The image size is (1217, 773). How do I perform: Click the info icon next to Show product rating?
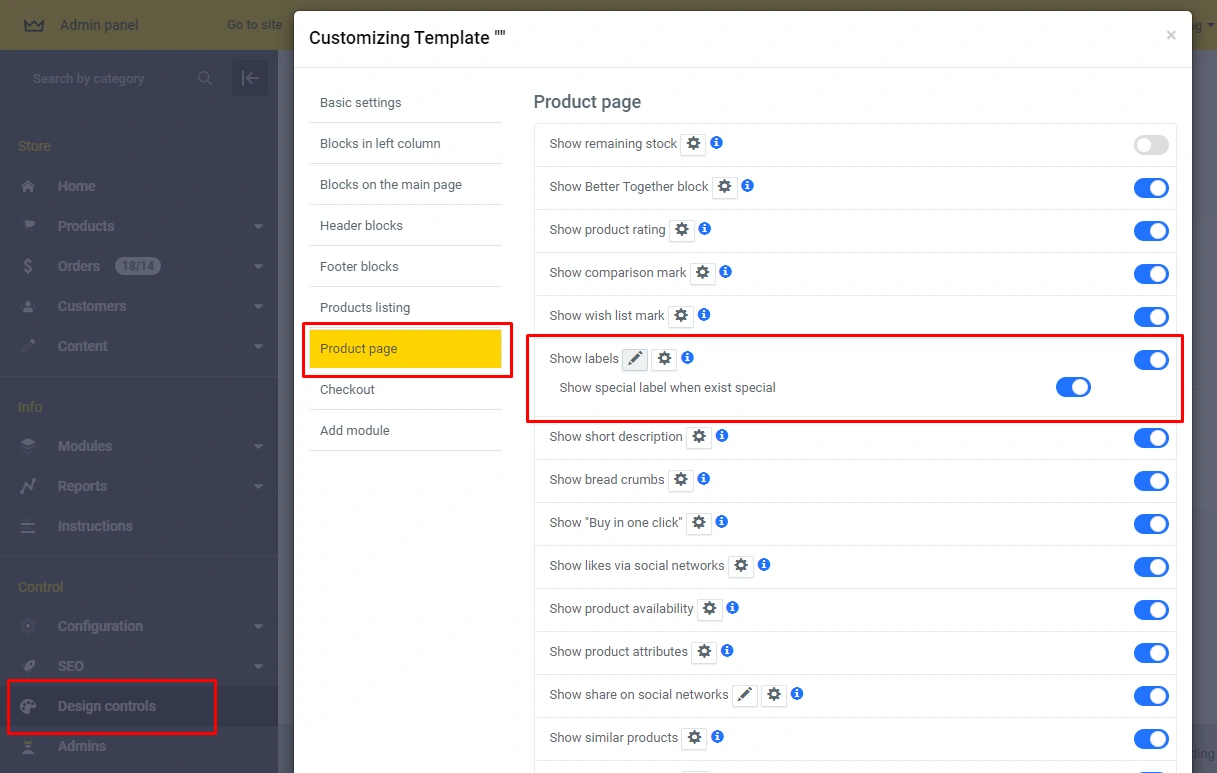[704, 229]
